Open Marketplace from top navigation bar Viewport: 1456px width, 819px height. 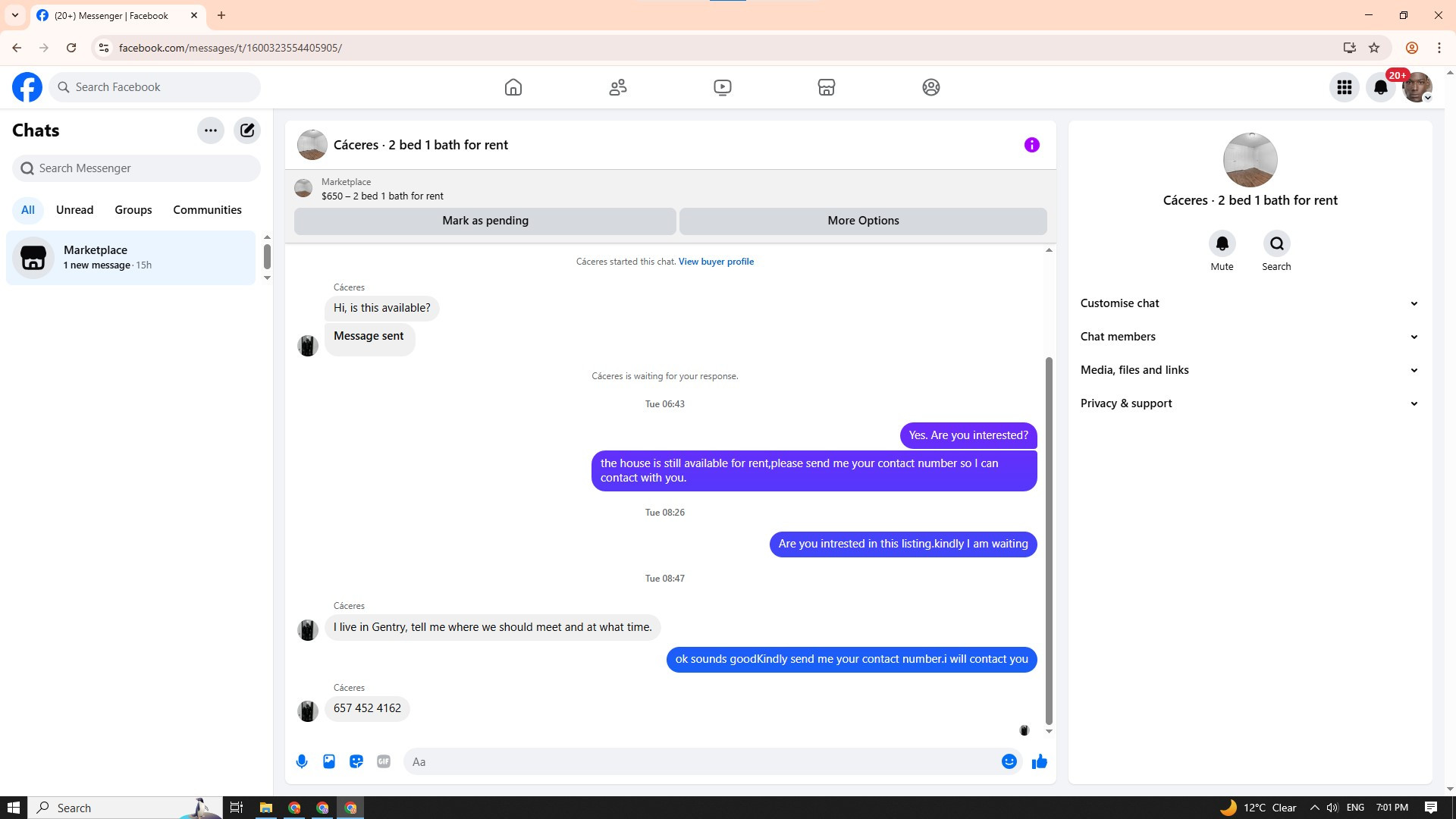(827, 87)
